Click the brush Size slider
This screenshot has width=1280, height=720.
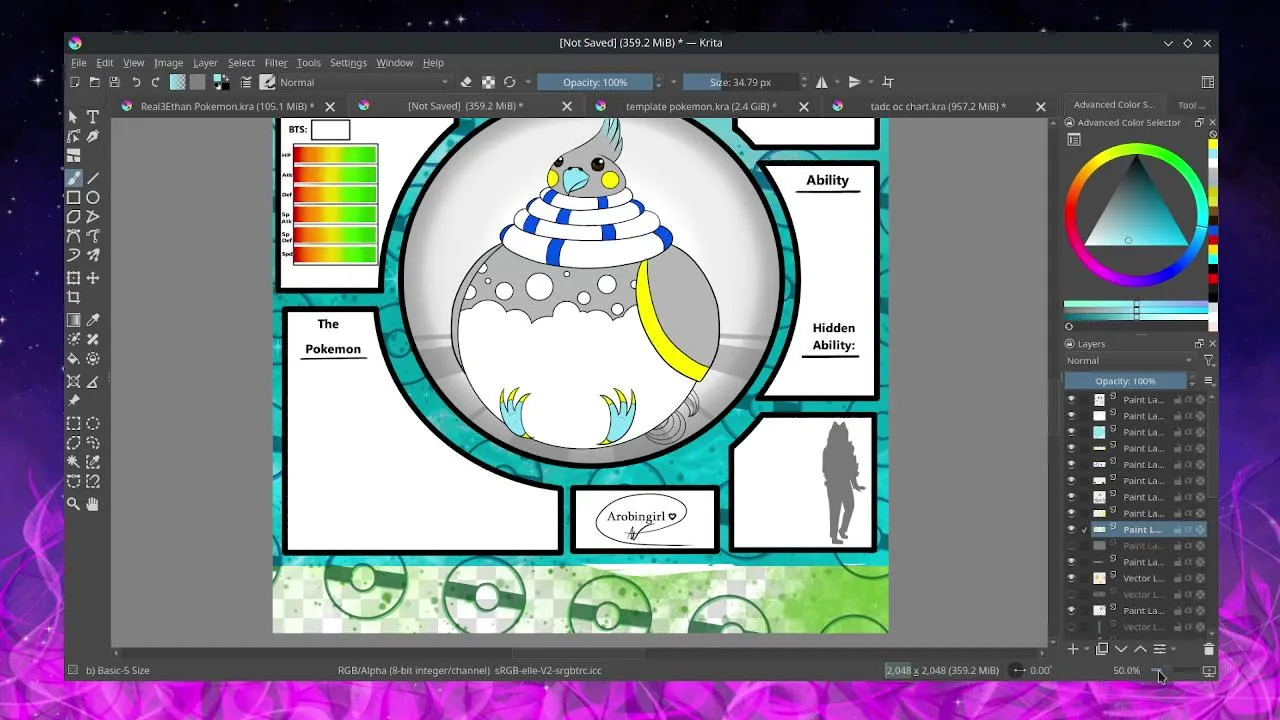[740, 82]
